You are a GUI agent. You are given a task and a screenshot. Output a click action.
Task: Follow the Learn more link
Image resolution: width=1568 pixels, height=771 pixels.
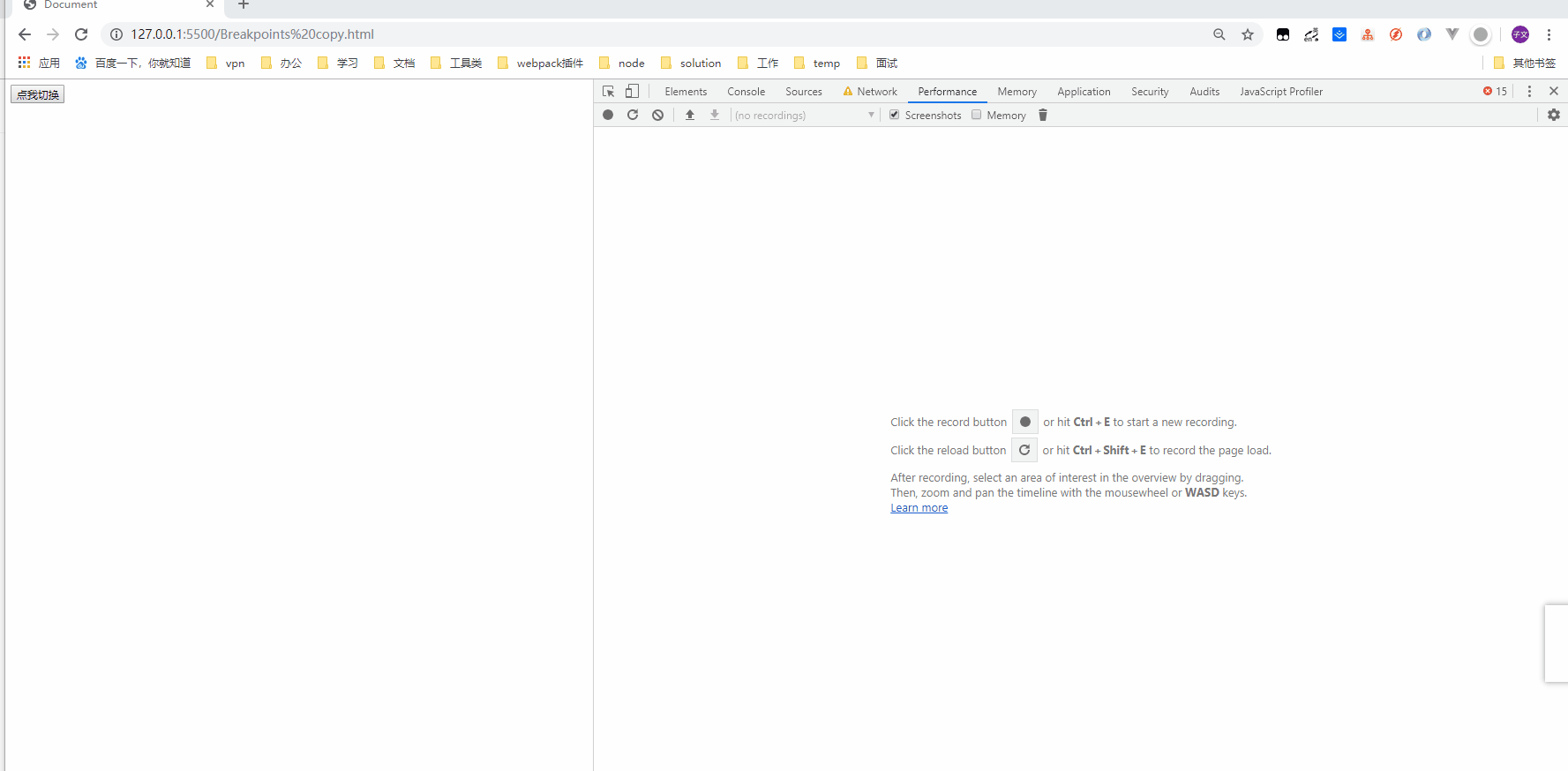(919, 508)
